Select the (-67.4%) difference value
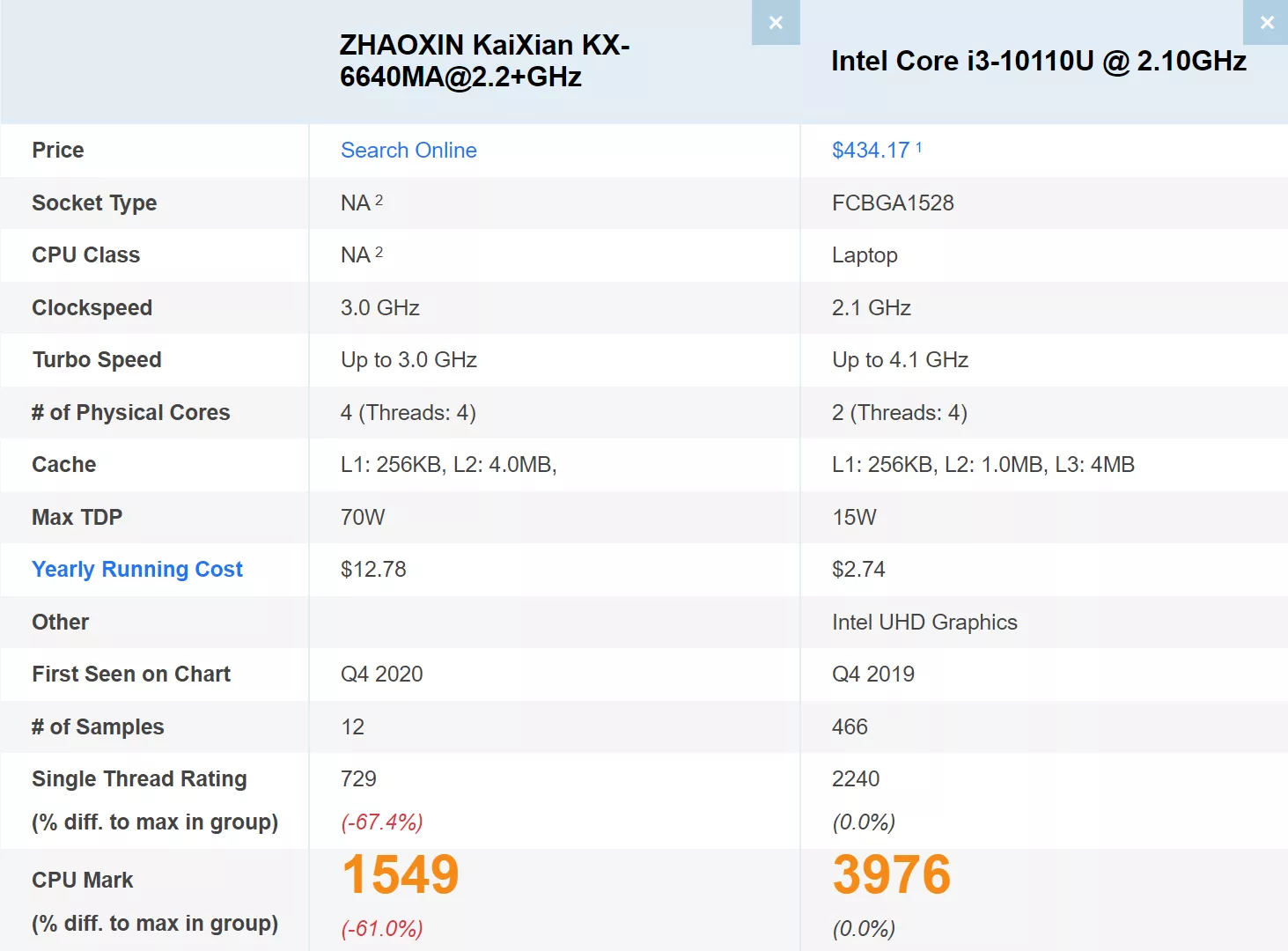Image resolution: width=1288 pixels, height=951 pixels. click(382, 822)
